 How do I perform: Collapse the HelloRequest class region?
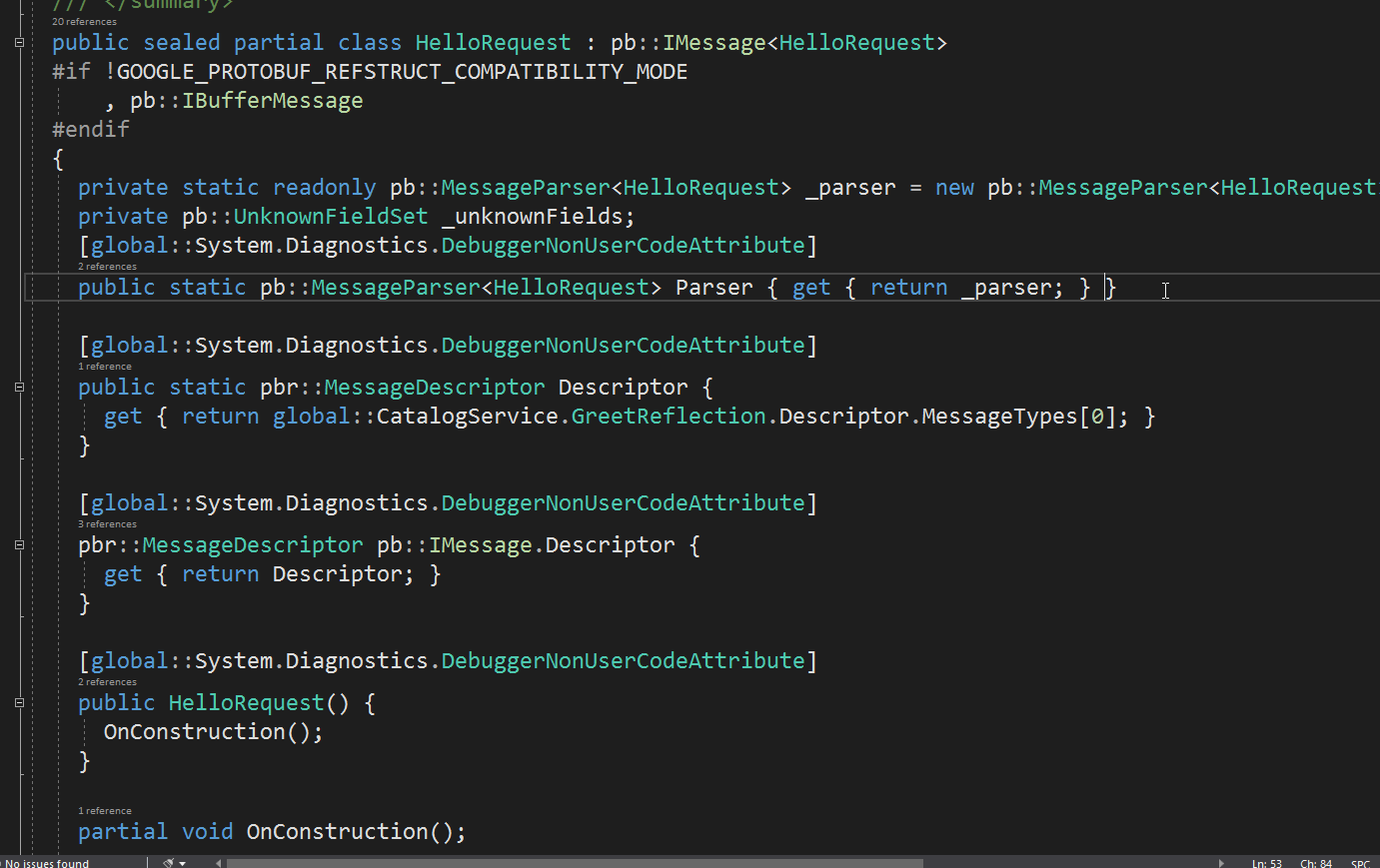[17, 43]
